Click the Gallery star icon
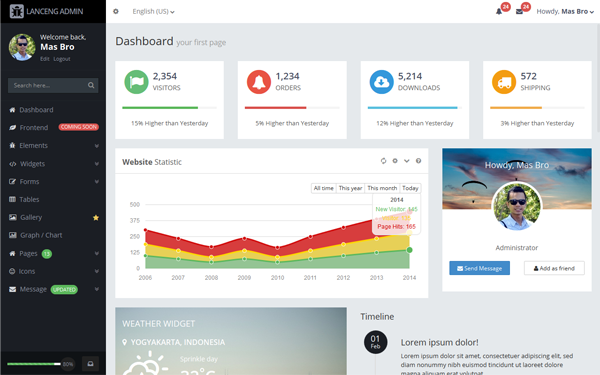 (96, 218)
